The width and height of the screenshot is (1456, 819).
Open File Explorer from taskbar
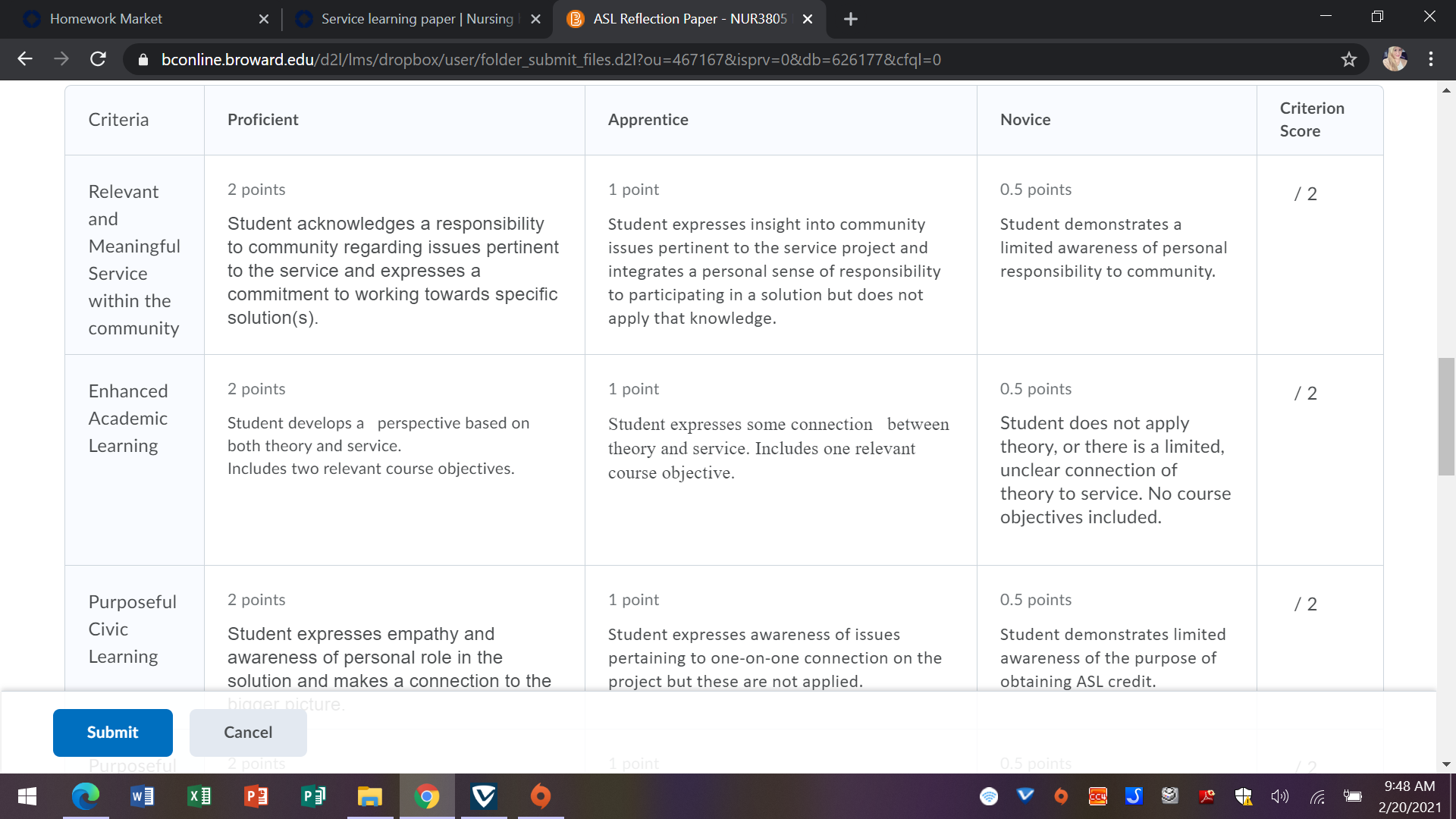(x=369, y=796)
